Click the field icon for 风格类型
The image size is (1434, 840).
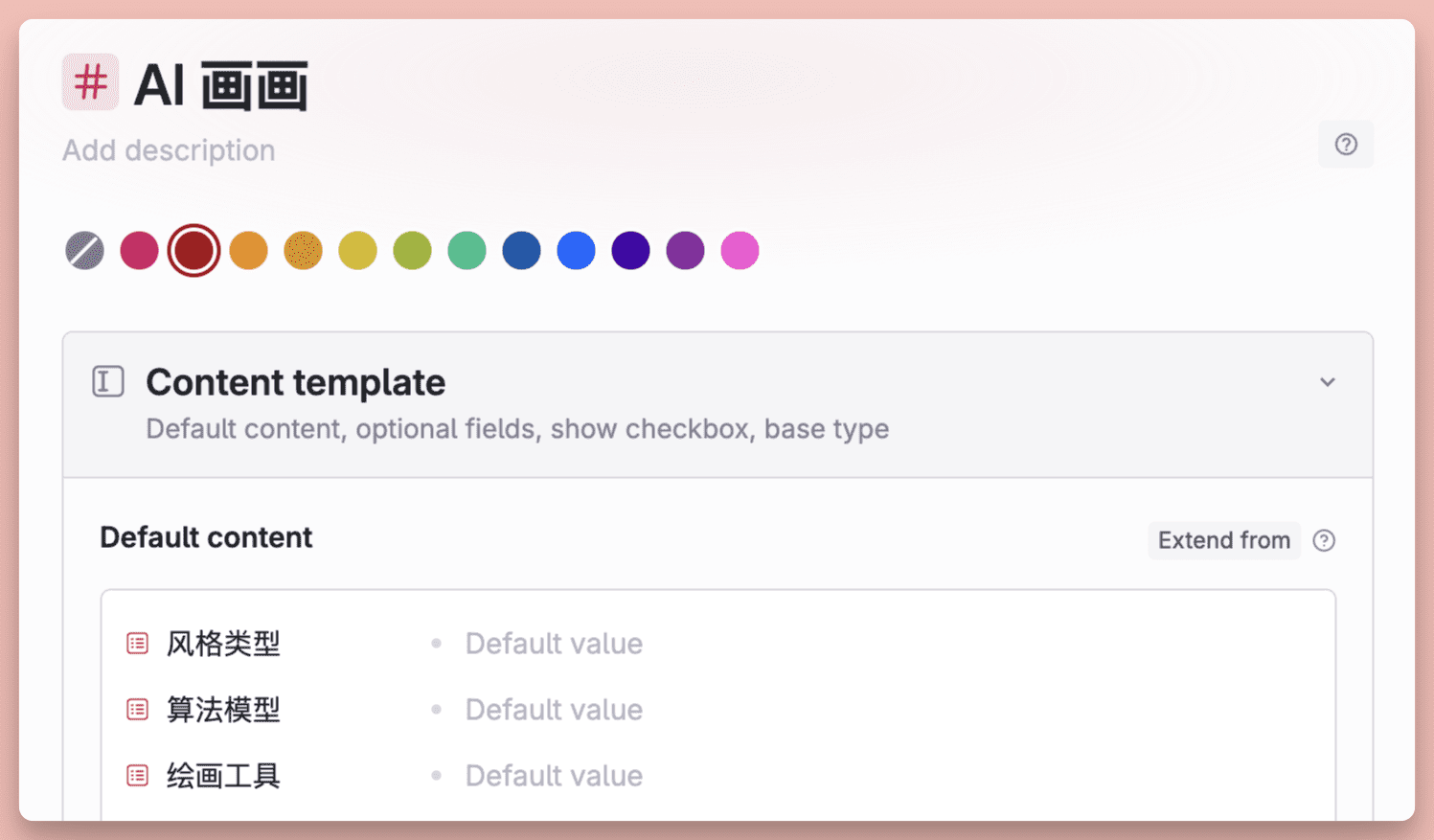138,644
